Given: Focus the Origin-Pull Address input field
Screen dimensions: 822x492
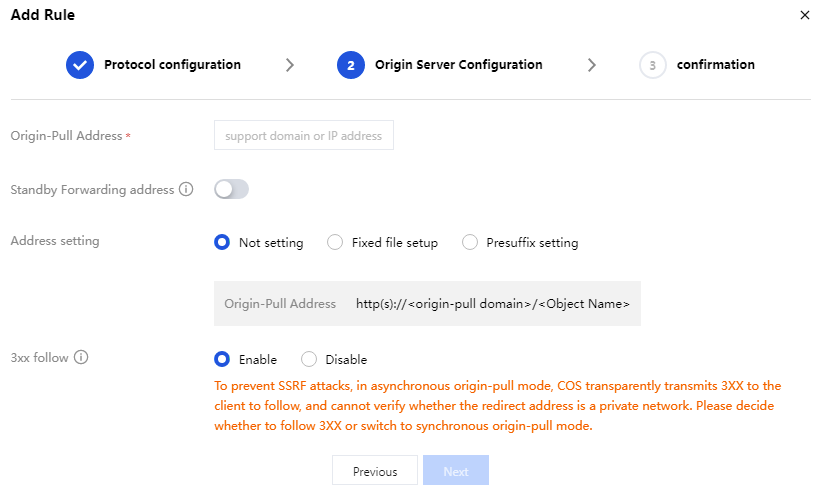Looking at the screenshot, I should pos(304,136).
